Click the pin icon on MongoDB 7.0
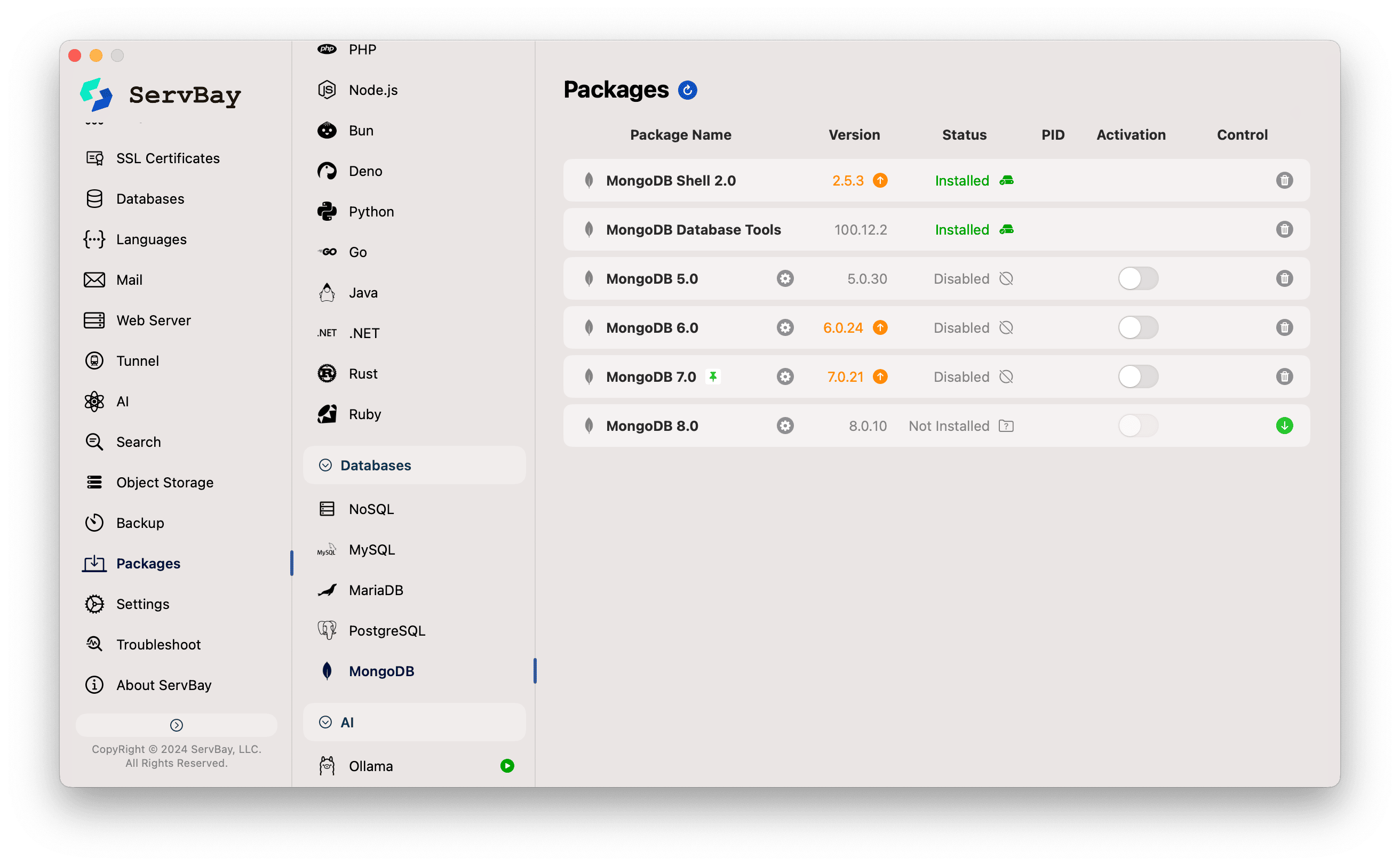 (713, 377)
